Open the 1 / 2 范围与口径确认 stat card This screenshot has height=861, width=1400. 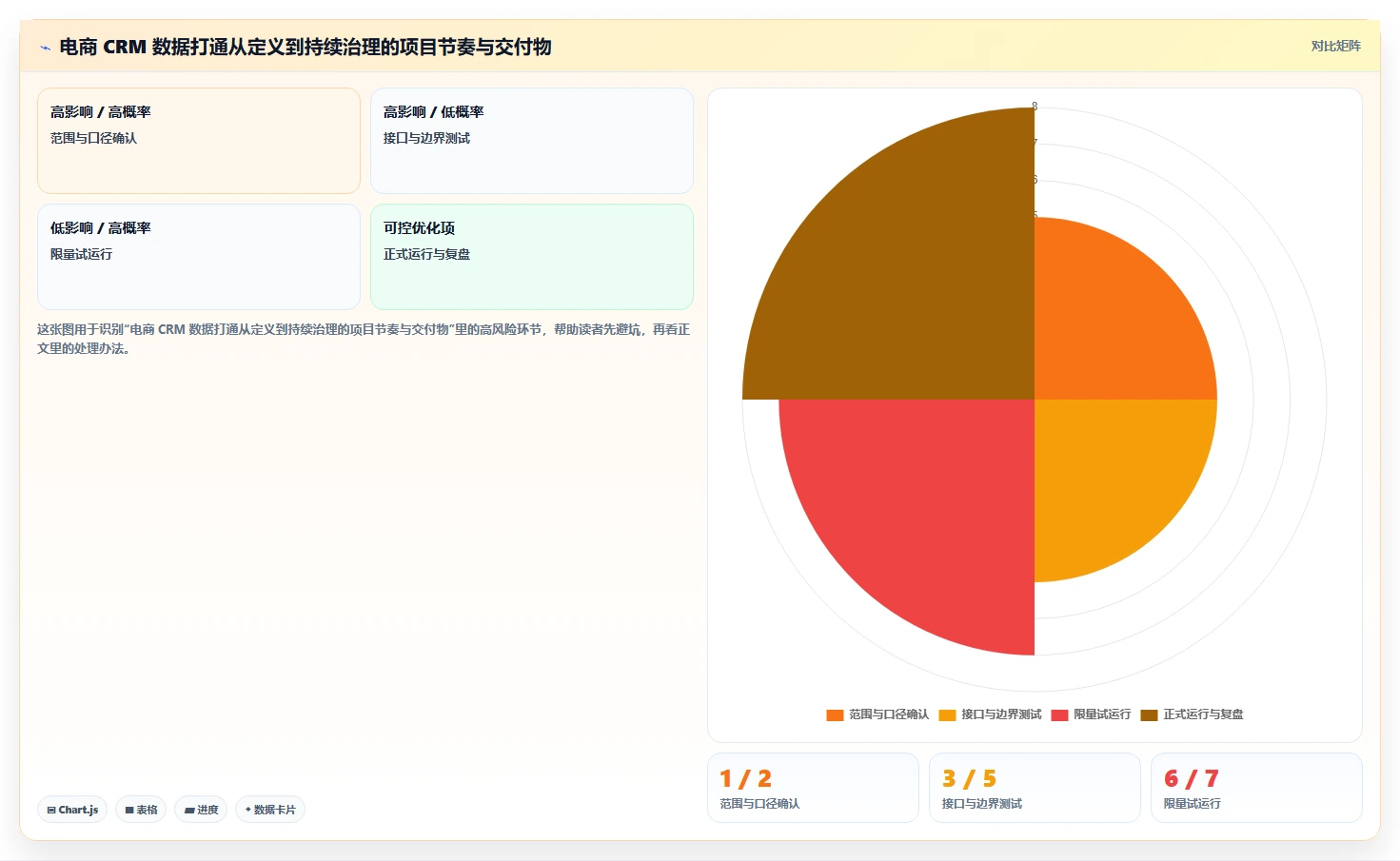click(x=813, y=788)
